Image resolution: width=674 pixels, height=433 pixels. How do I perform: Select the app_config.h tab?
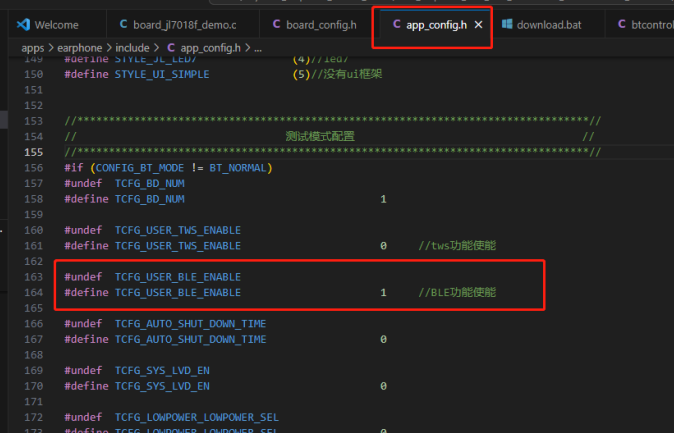click(x=436, y=25)
